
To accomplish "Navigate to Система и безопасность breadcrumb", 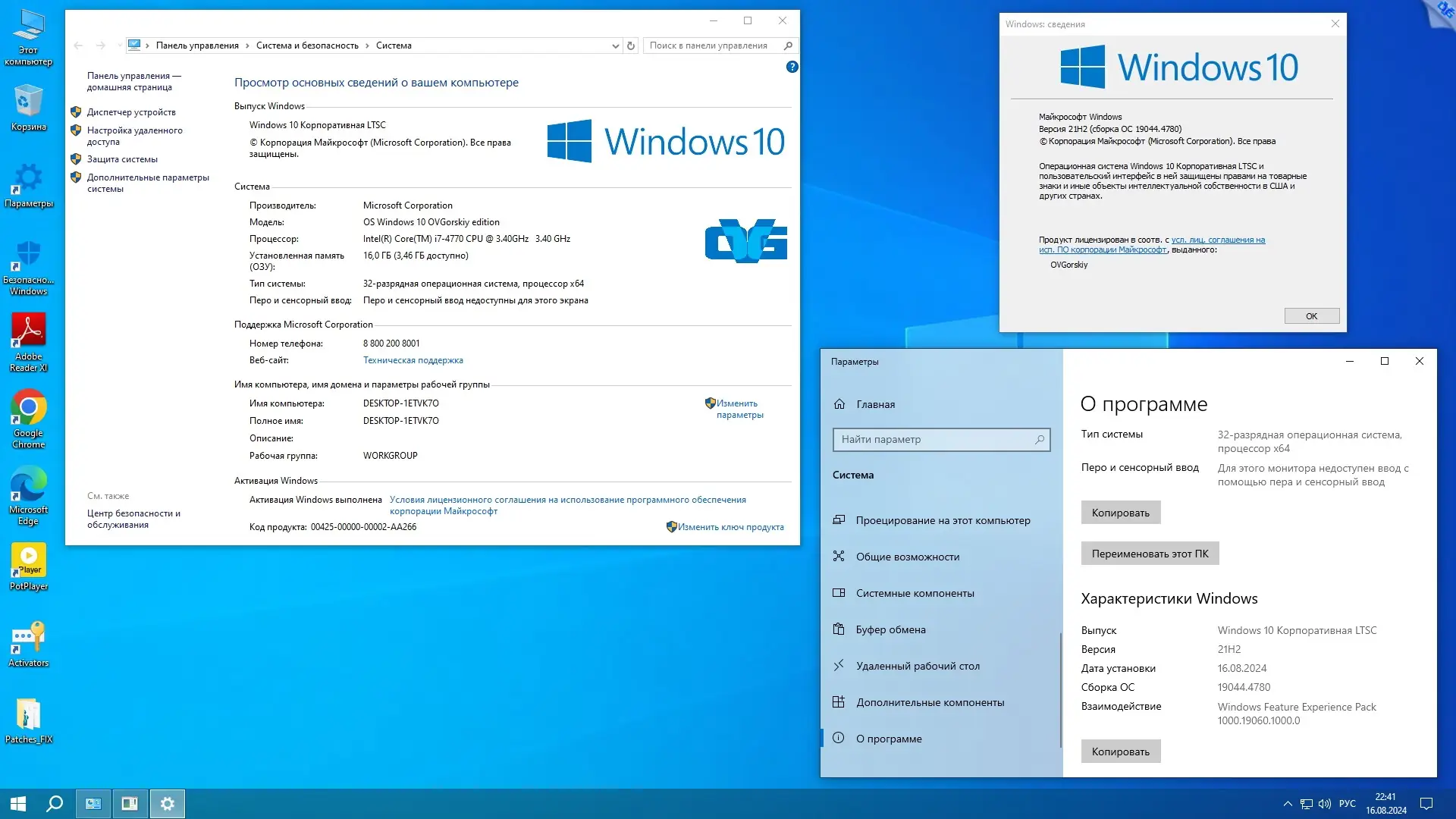I will [306, 45].
